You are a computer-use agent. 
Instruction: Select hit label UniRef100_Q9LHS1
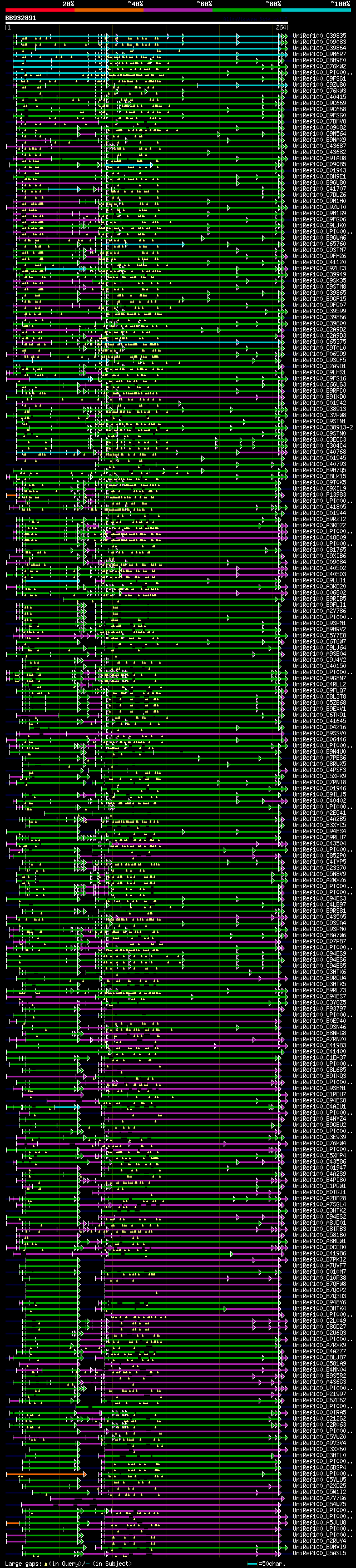pyautogui.click(x=319, y=373)
